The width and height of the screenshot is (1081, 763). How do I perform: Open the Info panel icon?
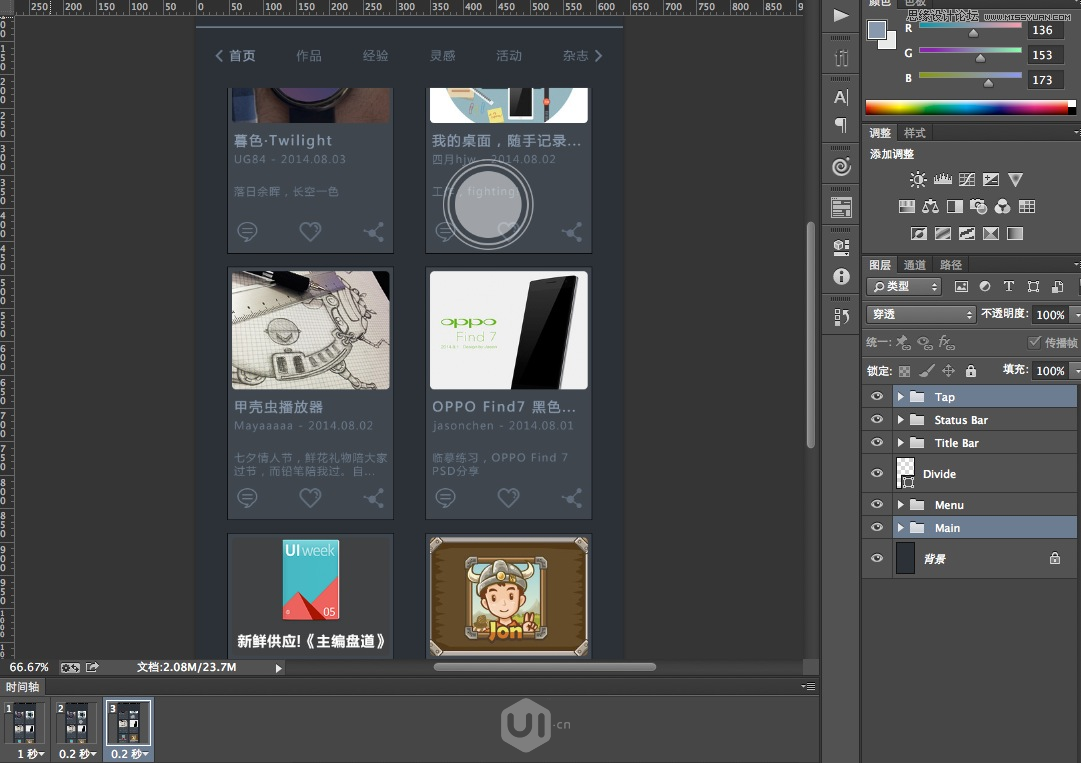coord(841,276)
